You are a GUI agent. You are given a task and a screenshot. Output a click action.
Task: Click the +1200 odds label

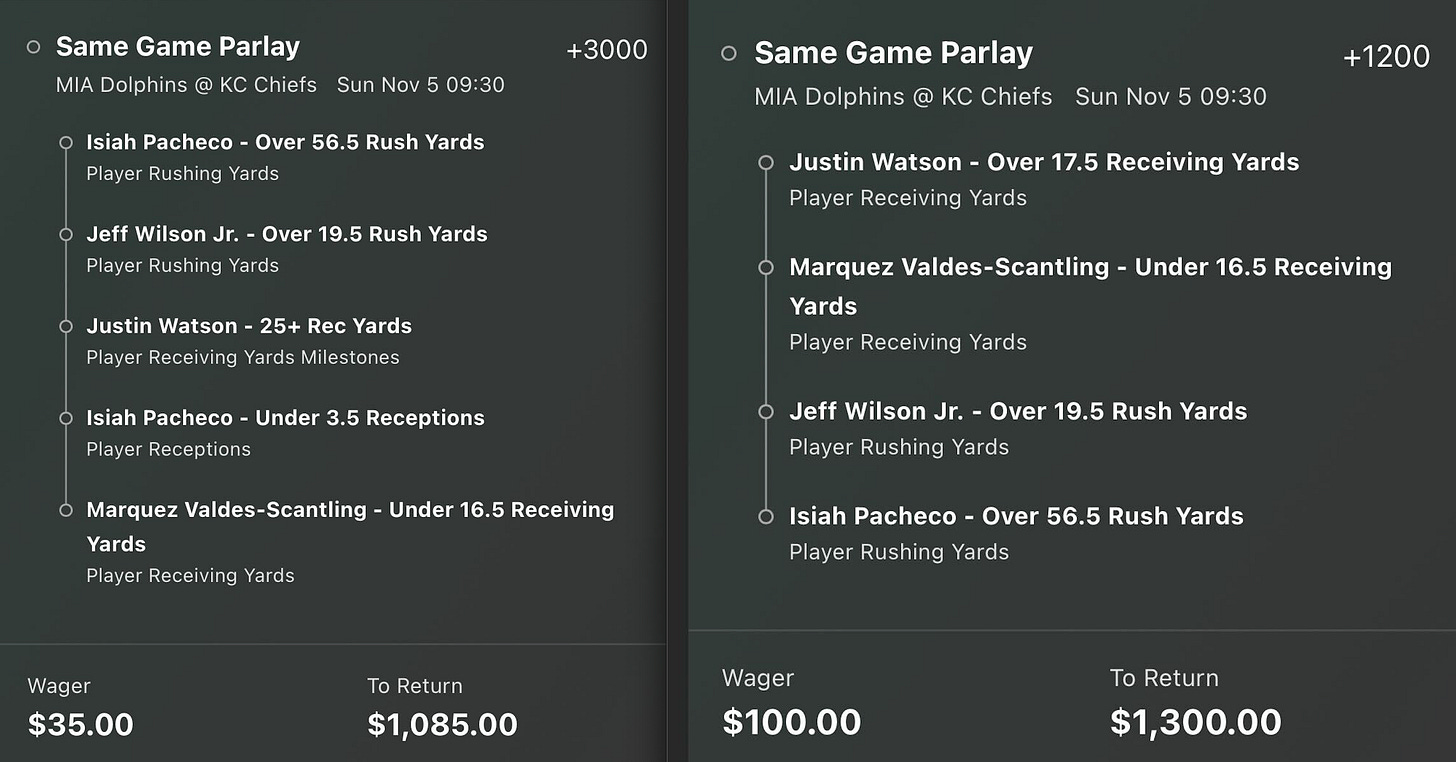[x=1386, y=57]
